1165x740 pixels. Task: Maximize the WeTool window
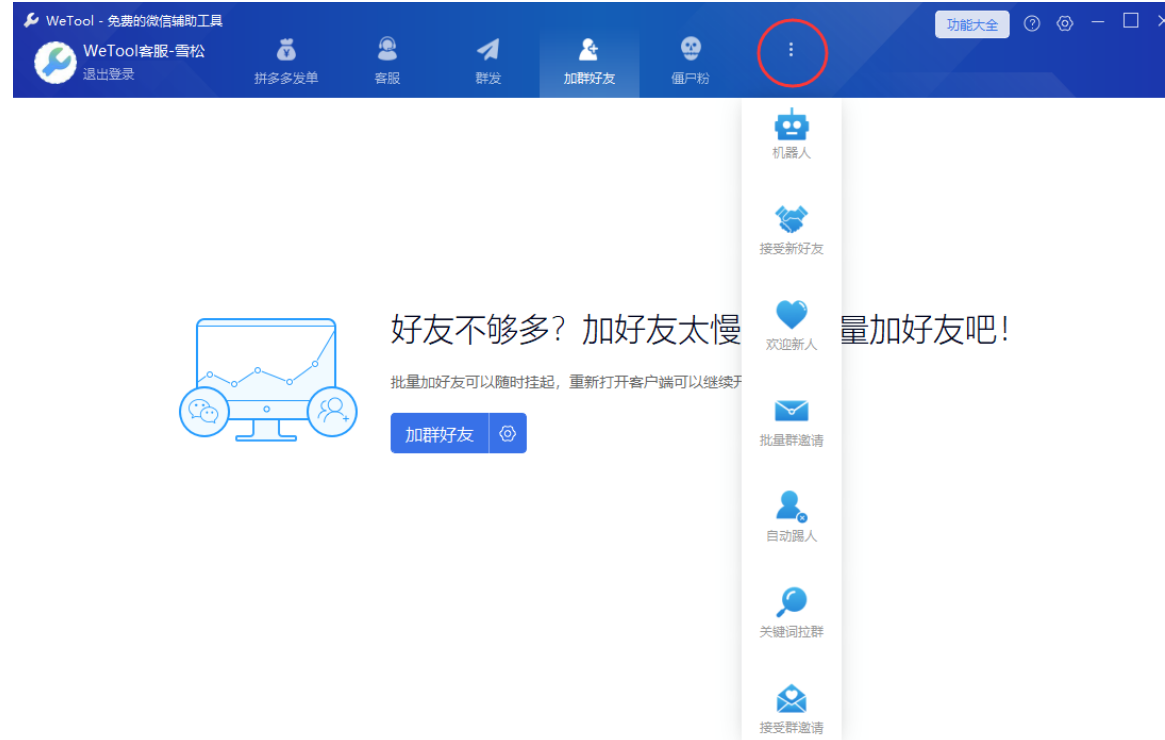point(1131,22)
